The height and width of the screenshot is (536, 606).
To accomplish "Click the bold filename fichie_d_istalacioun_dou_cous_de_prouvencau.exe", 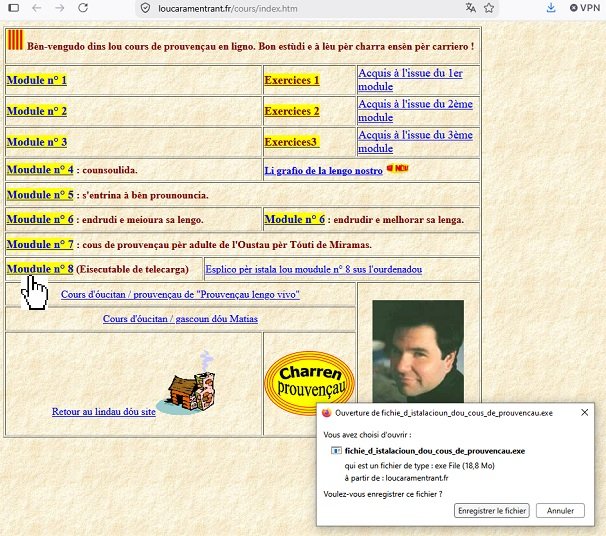I will tap(435, 451).
